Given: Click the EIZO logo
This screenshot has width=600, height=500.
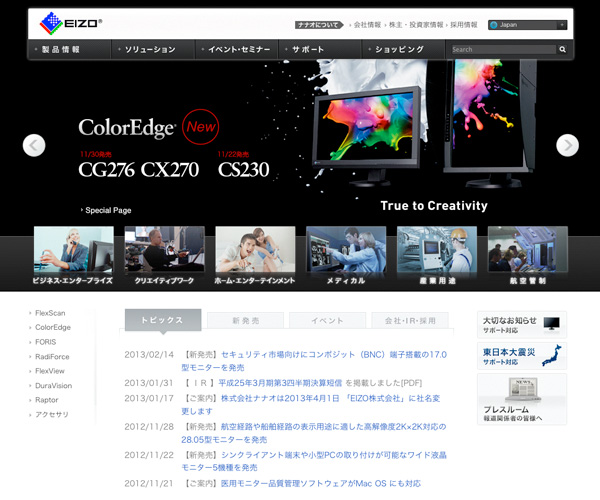Looking at the screenshot, I should (x=70, y=22).
